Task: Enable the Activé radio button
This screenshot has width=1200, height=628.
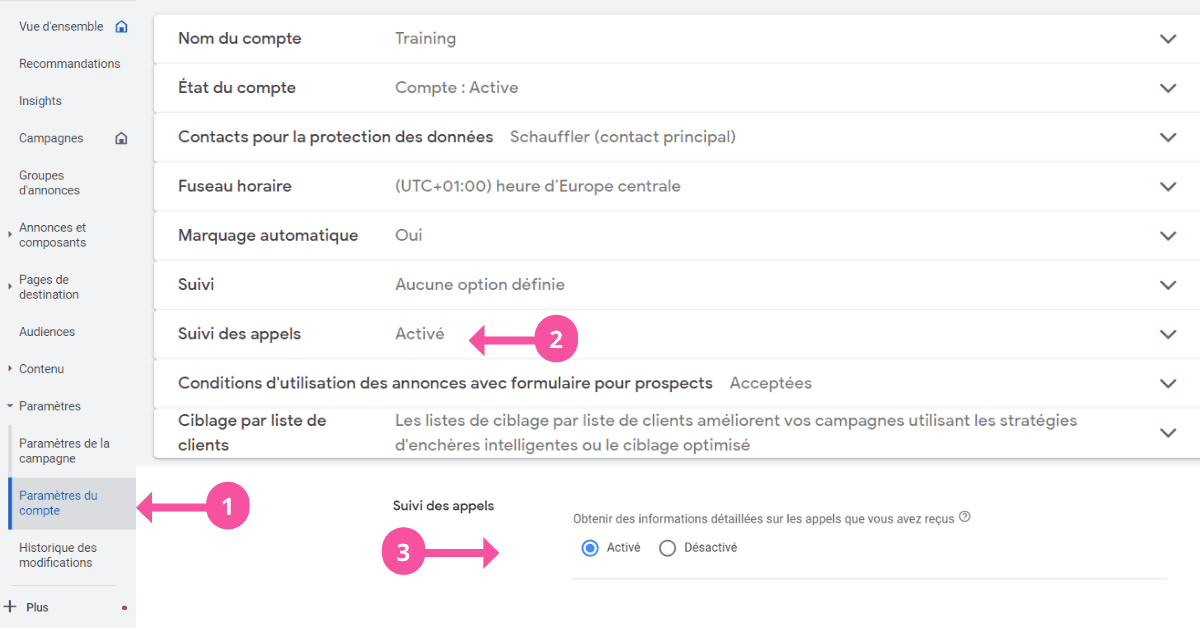Action: (x=589, y=547)
